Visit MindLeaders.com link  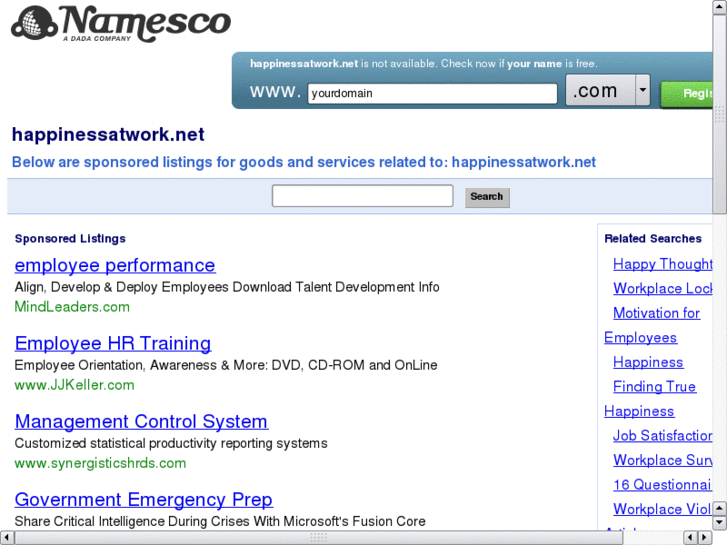click(x=72, y=307)
